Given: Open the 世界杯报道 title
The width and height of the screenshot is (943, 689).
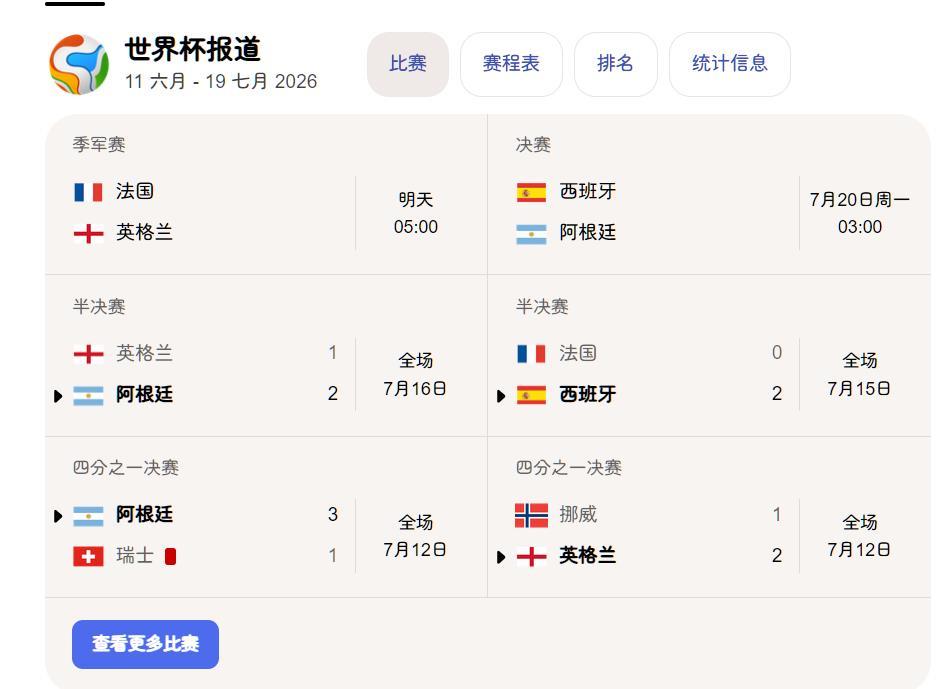Looking at the screenshot, I should pos(192,49).
